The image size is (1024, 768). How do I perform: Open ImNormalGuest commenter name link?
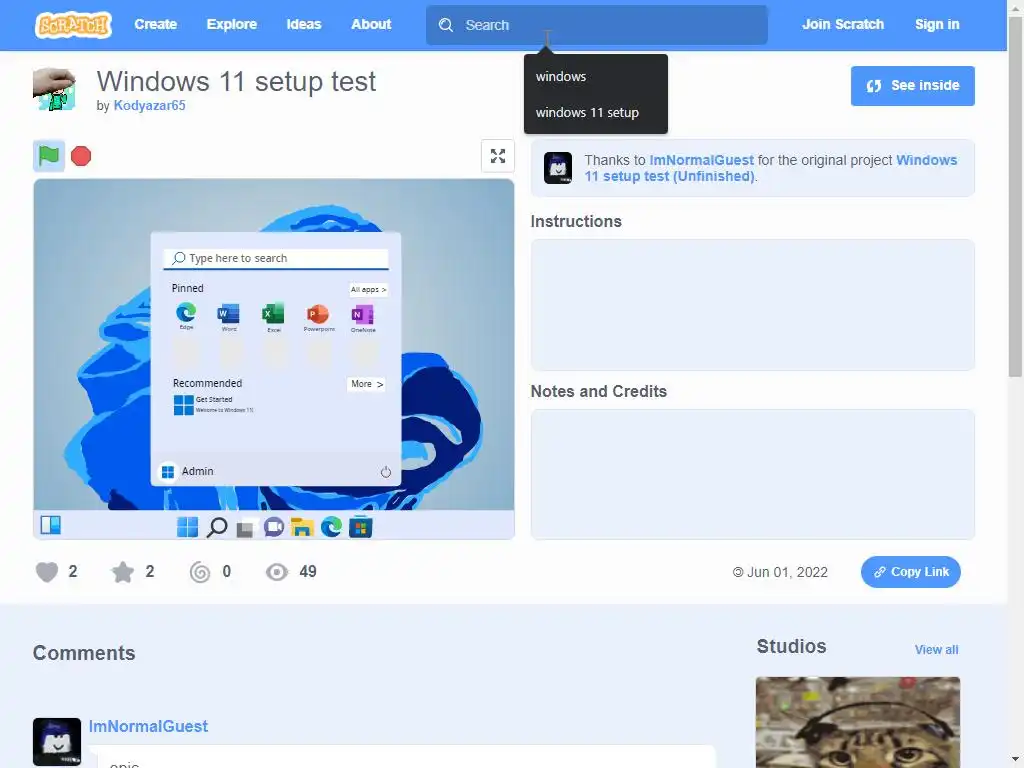[148, 726]
